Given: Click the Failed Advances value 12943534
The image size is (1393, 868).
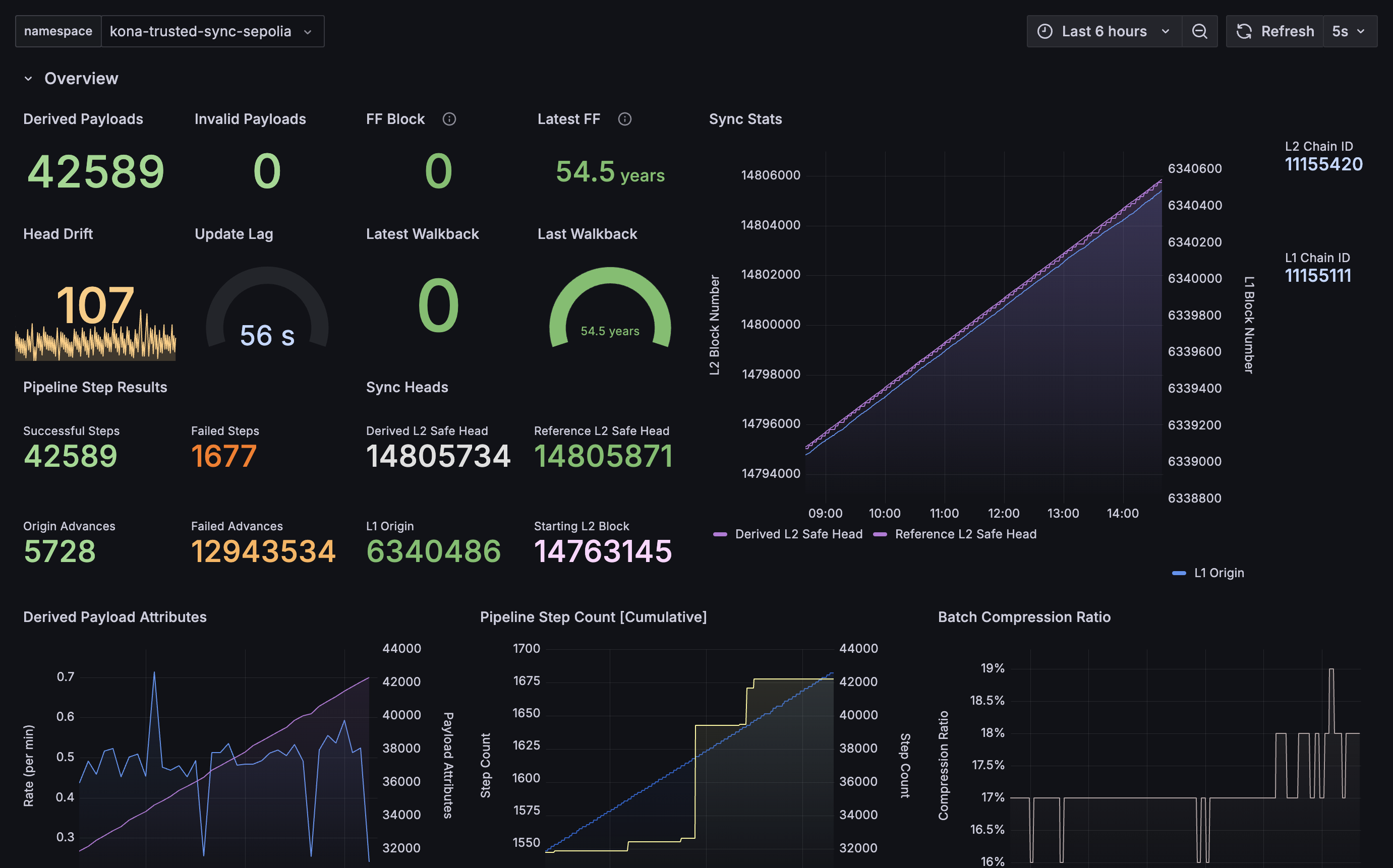Looking at the screenshot, I should click(263, 551).
